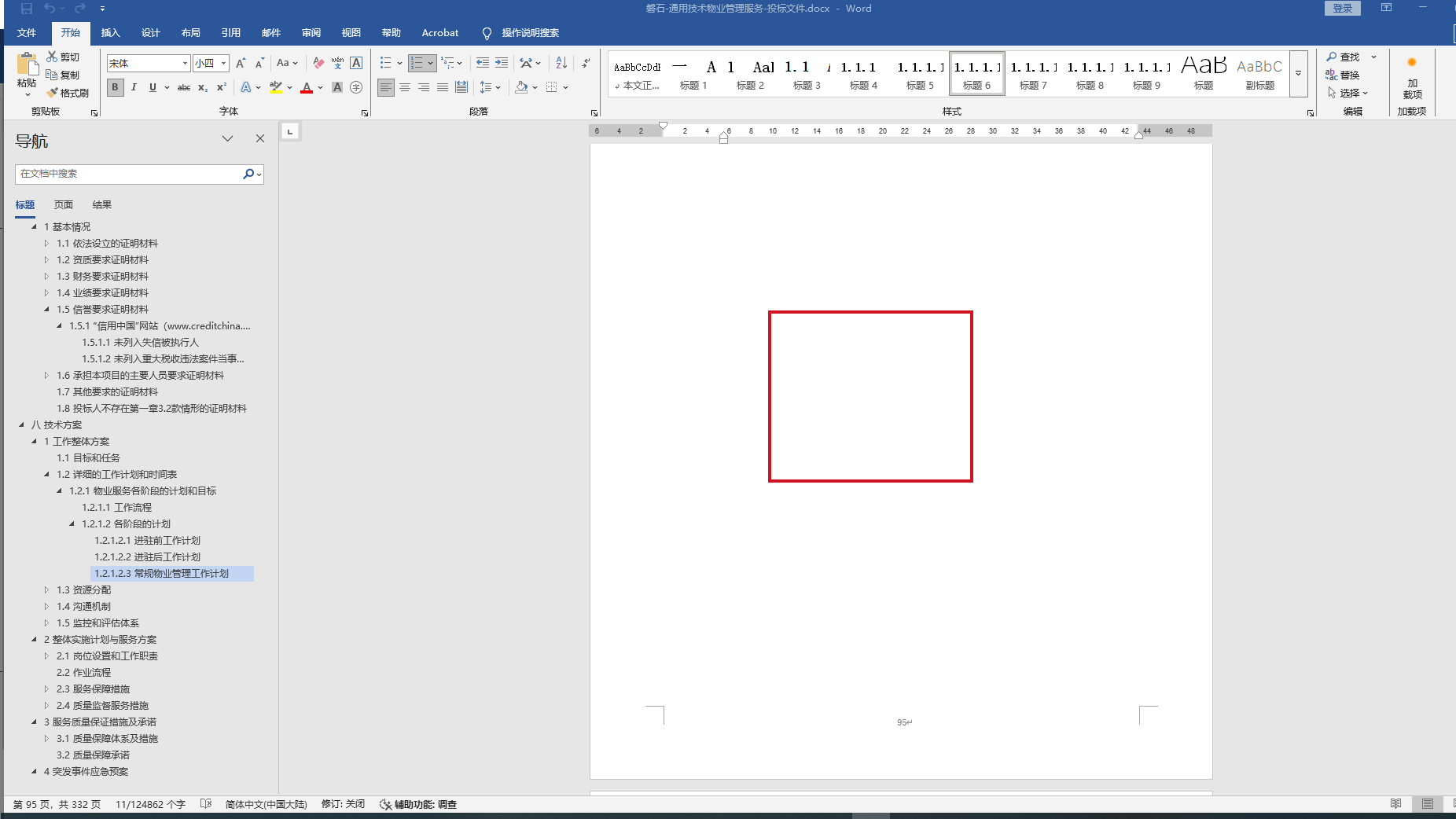Apply text effects glowing A icon

(x=247, y=87)
